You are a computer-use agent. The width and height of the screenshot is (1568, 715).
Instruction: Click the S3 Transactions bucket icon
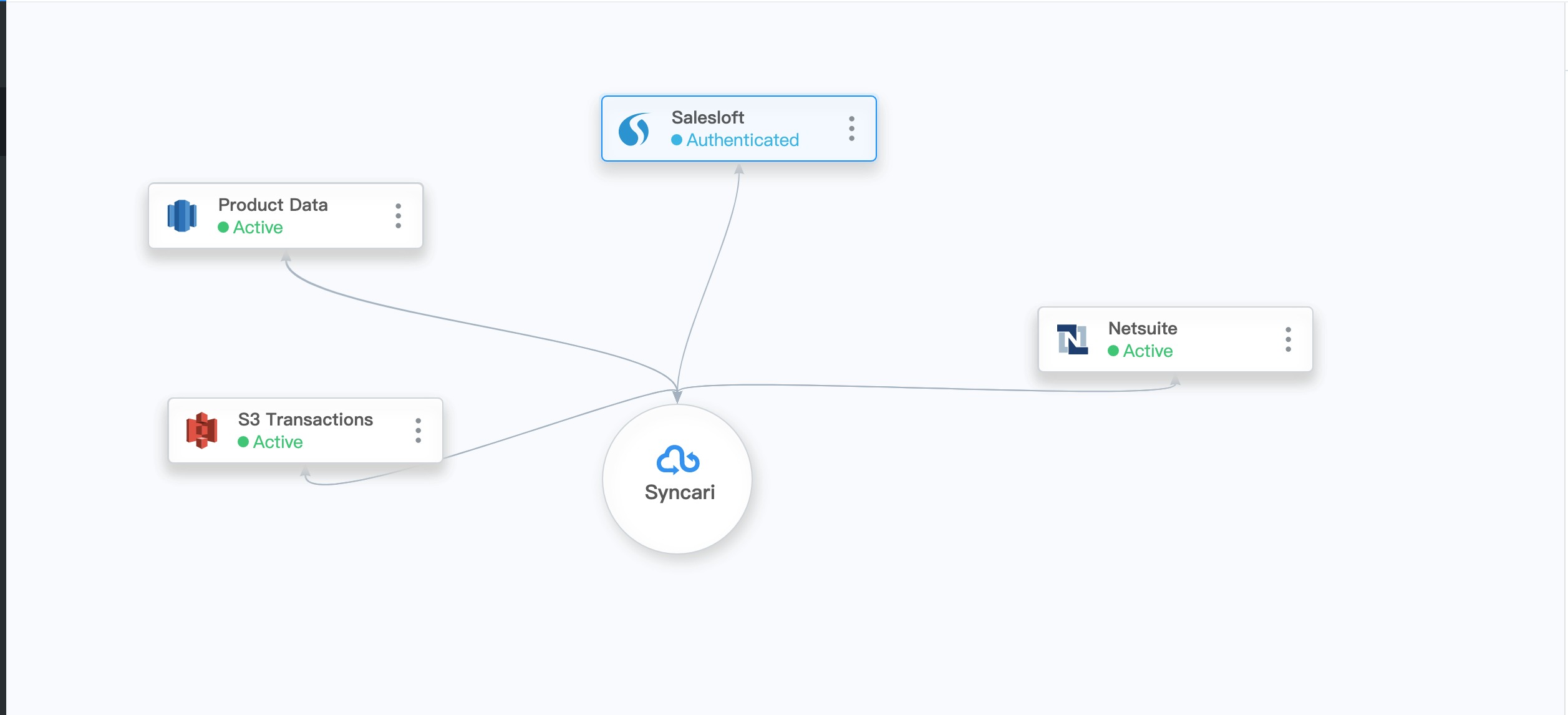[201, 430]
